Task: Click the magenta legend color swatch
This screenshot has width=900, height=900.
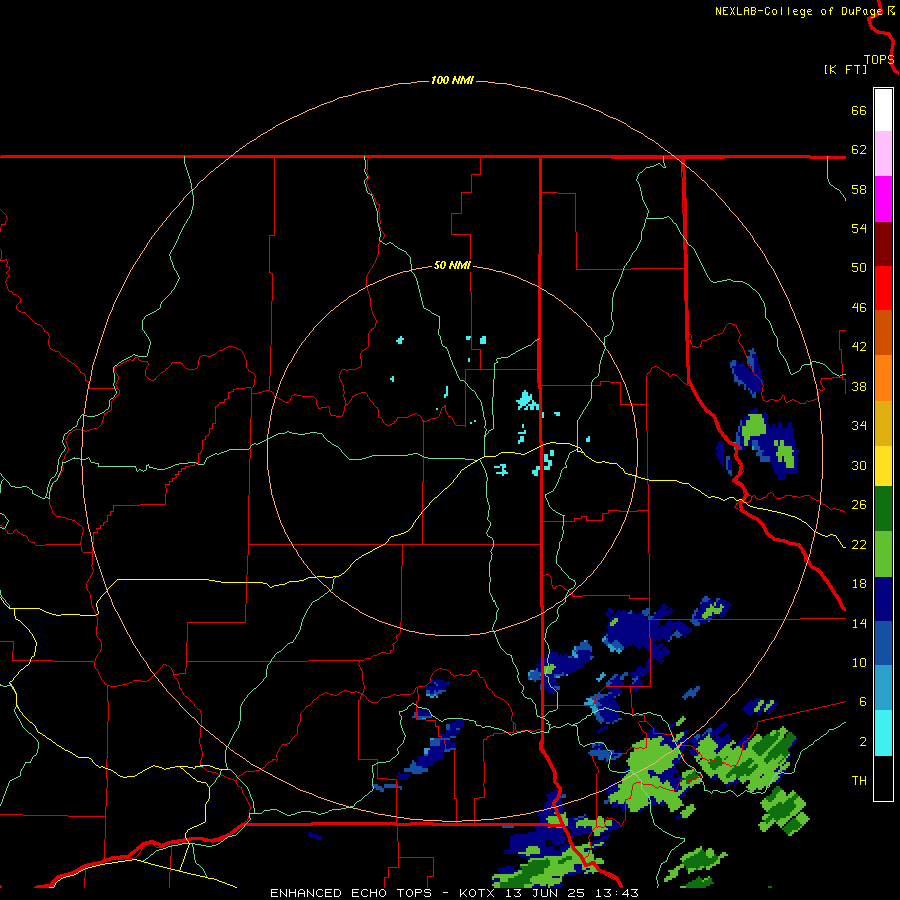Action: [x=883, y=199]
